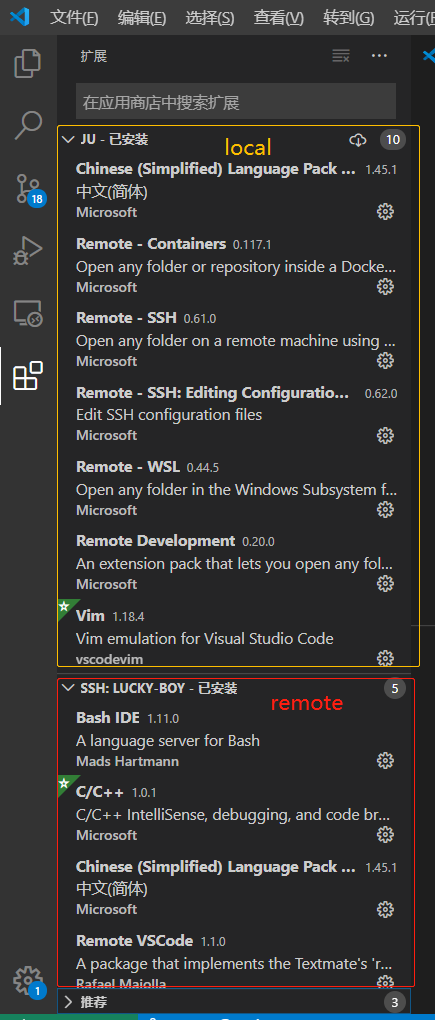Screen dimensions: 435x1020
Task: Collapse the SSH: LUCKY-BOY installed section
Action: 67,688
